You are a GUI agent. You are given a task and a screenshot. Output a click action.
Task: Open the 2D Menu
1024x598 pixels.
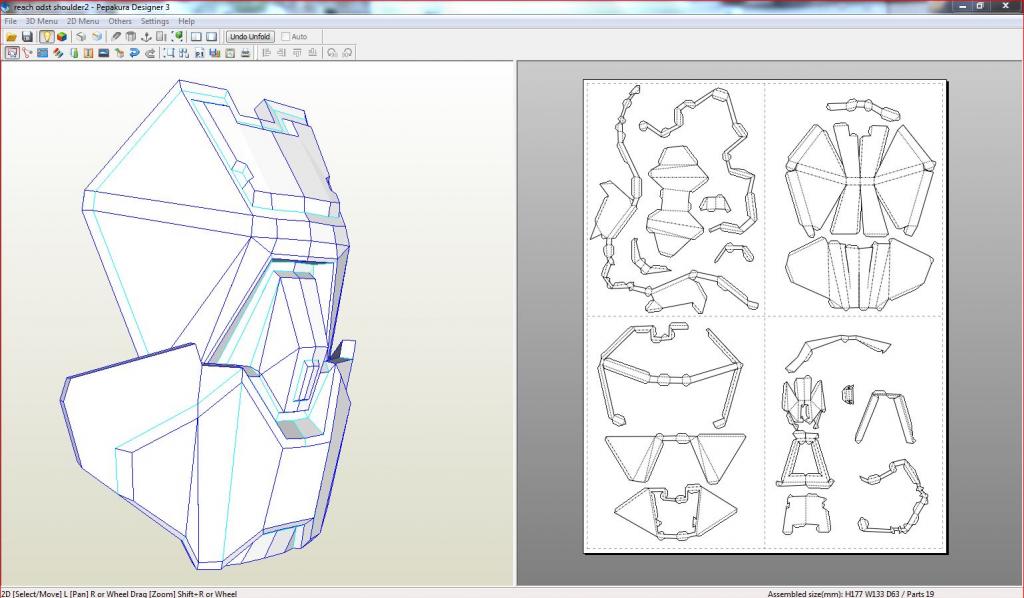tap(83, 21)
